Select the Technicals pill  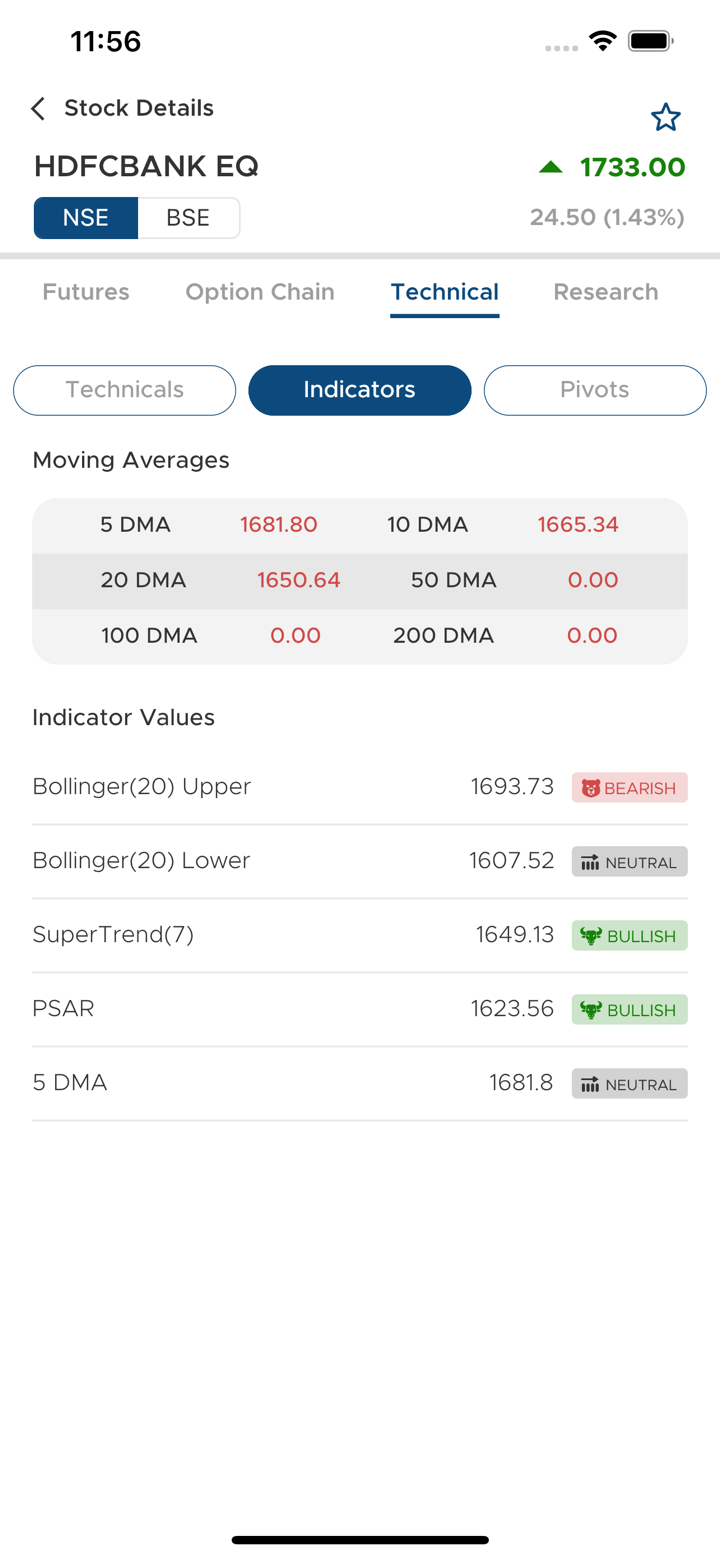click(x=124, y=390)
